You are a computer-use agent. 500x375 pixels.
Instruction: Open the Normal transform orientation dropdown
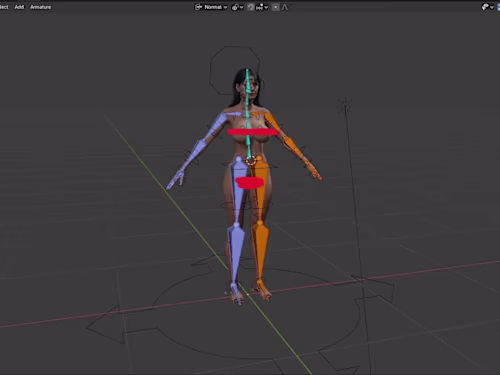[x=216, y=7]
